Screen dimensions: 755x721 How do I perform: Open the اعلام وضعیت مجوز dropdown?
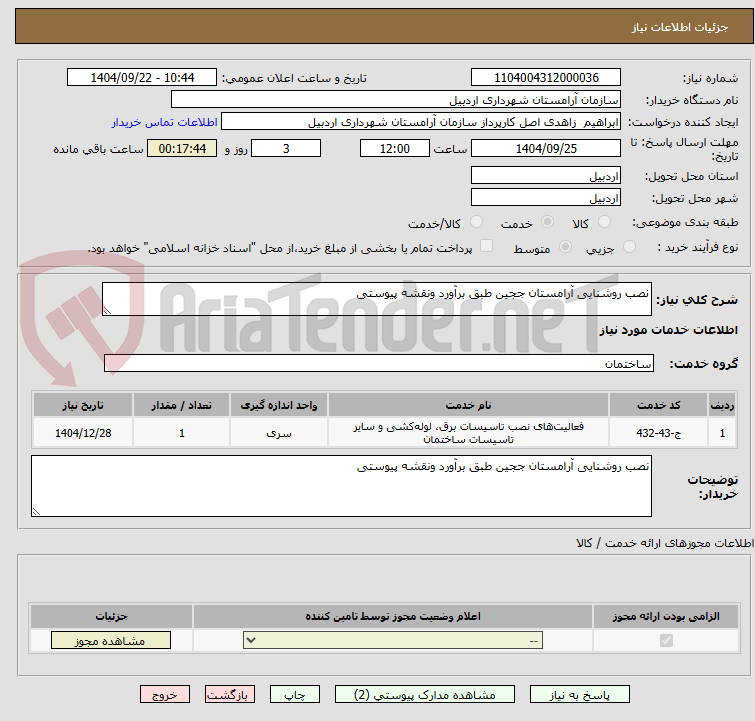[x=393, y=641]
